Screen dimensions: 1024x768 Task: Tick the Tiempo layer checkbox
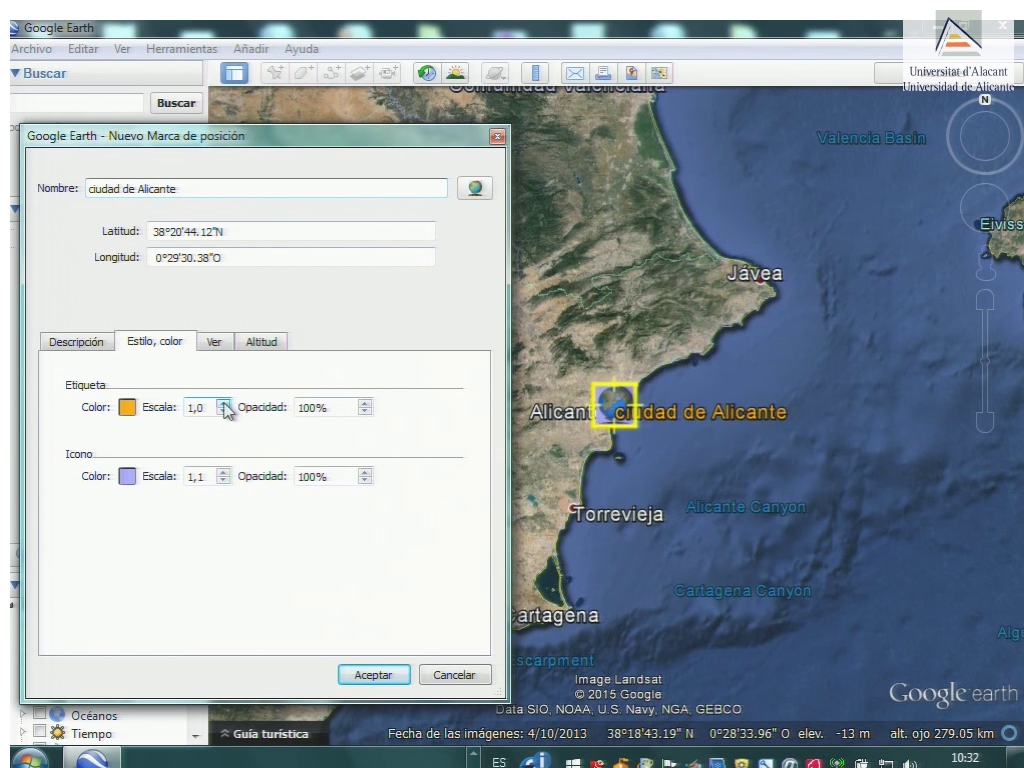pyautogui.click(x=39, y=731)
